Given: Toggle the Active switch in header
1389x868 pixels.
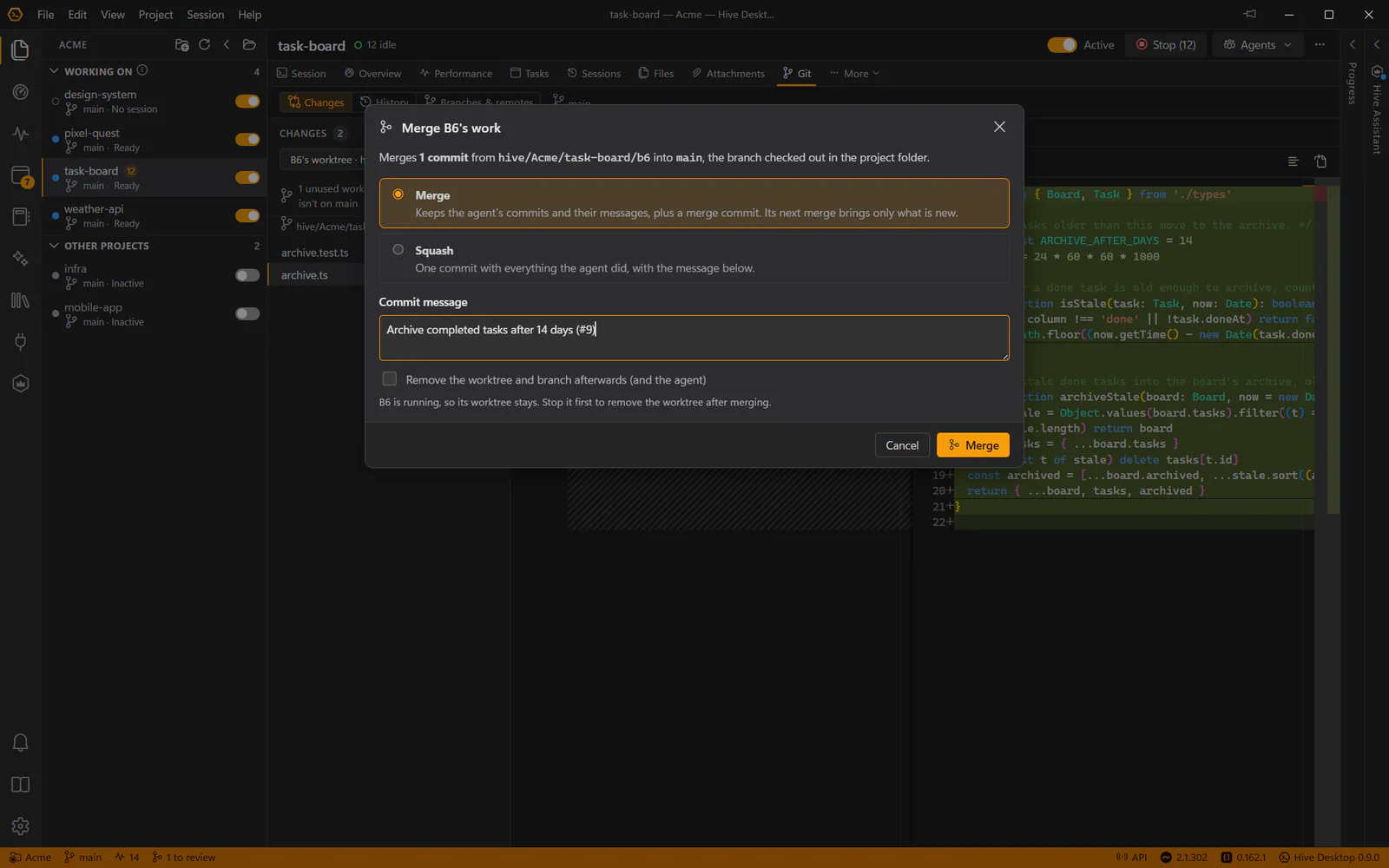Looking at the screenshot, I should (x=1062, y=45).
